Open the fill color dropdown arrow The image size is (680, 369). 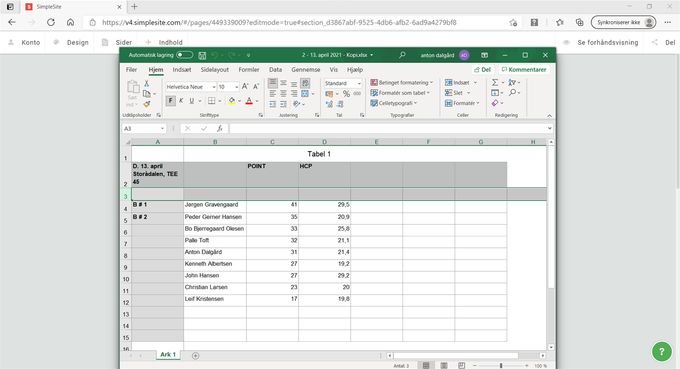click(x=239, y=101)
